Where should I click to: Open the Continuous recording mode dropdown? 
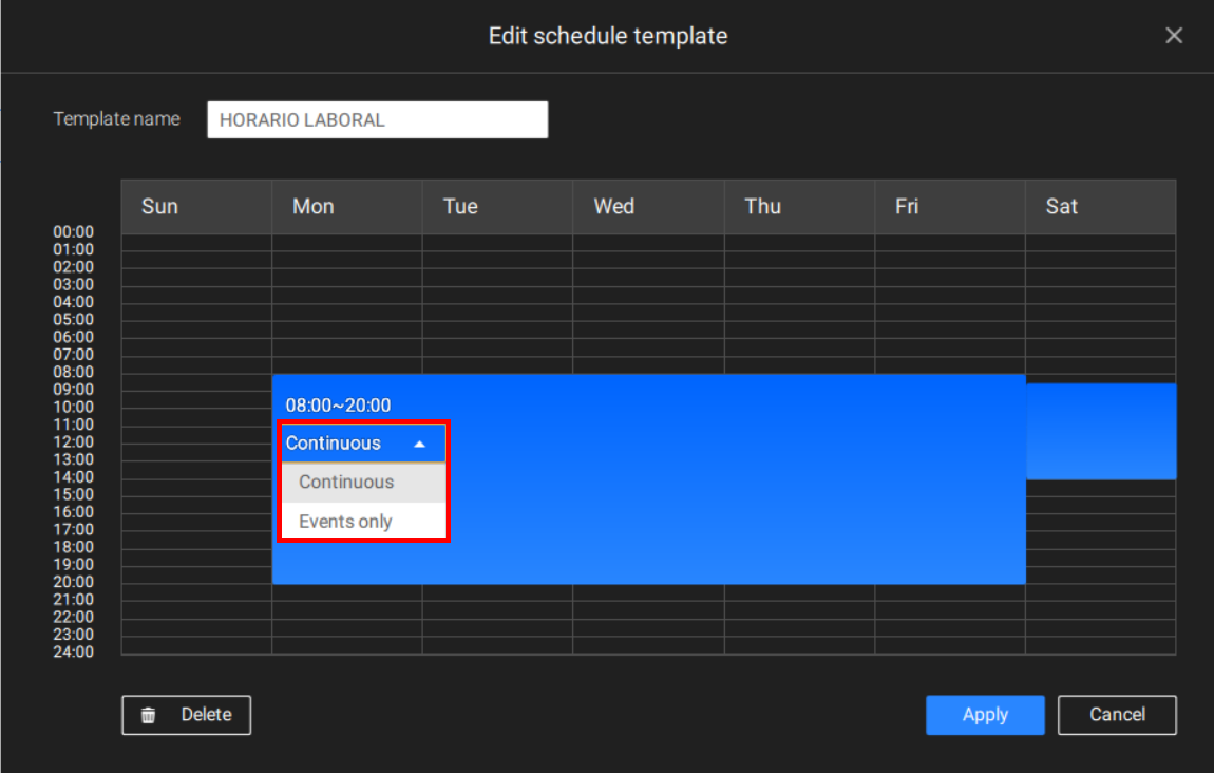tap(364, 443)
